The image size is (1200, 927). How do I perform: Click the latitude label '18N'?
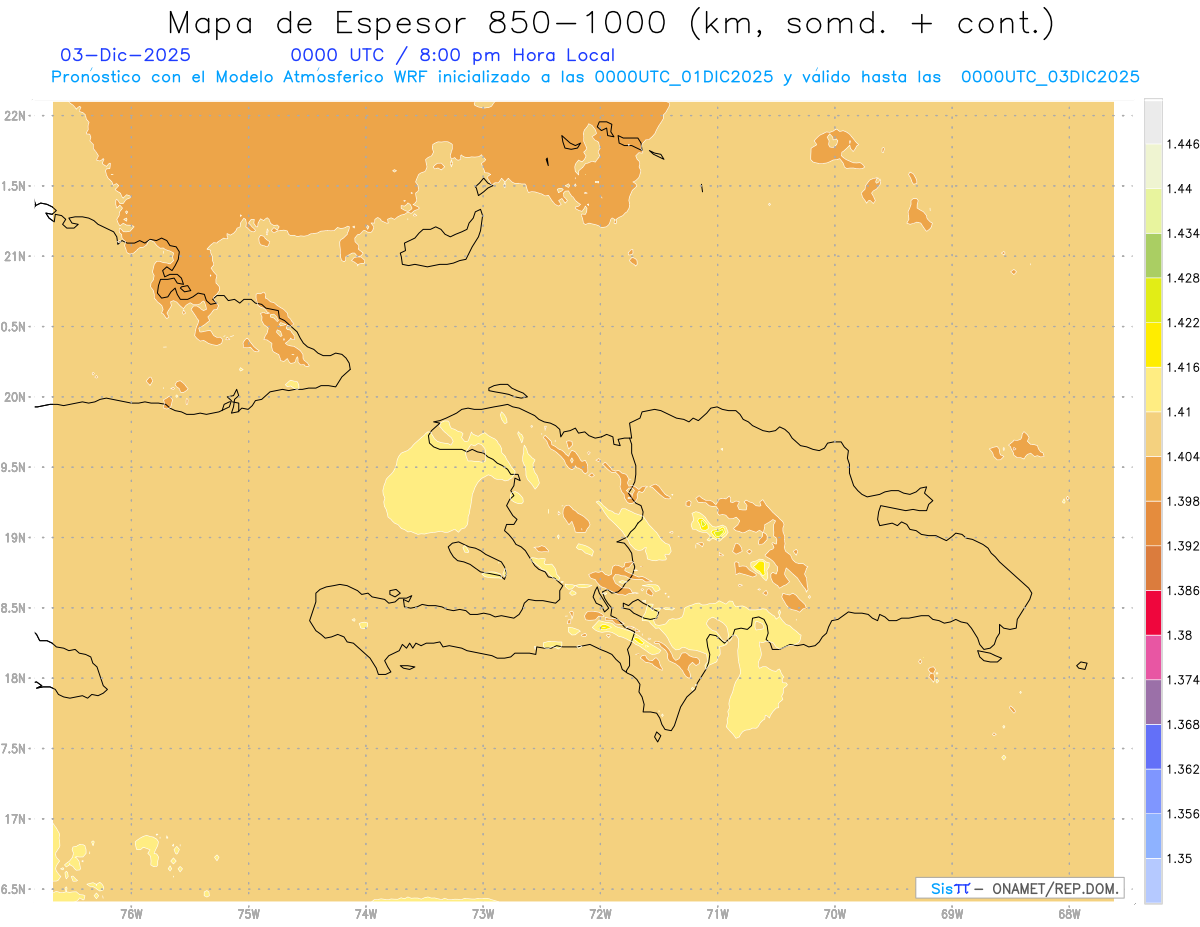(x=16, y=678)
